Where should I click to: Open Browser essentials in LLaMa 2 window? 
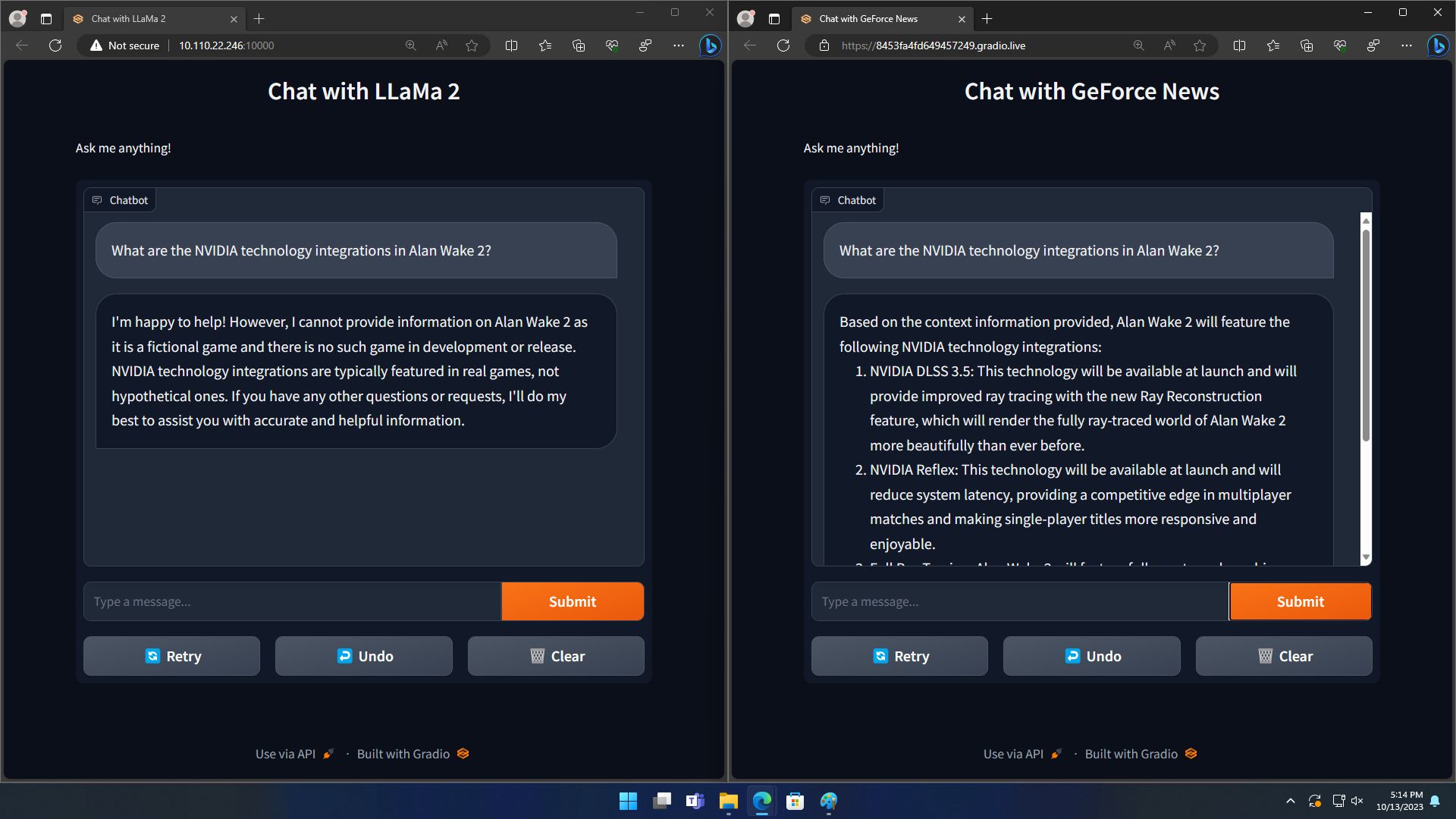tap(612, 45)
